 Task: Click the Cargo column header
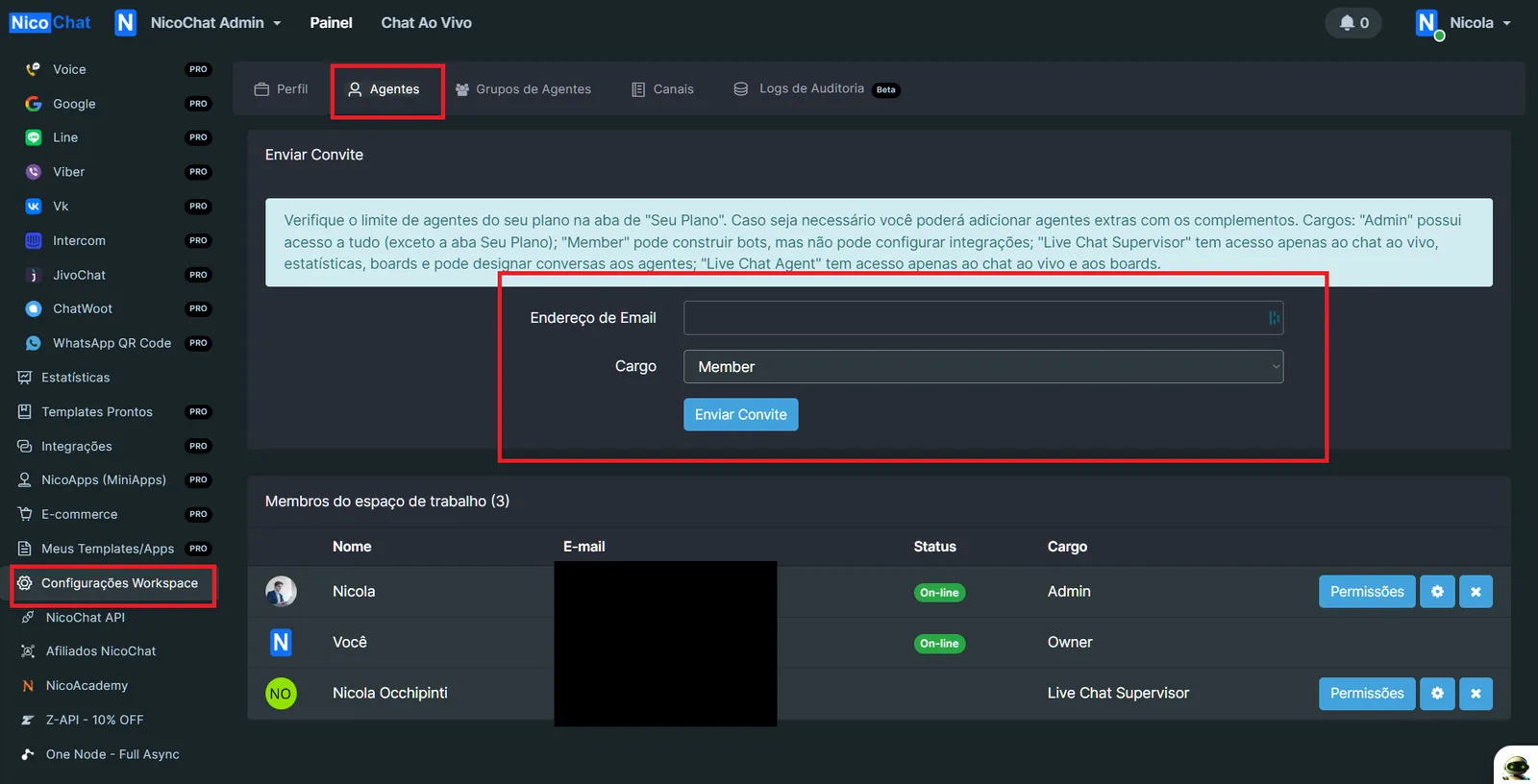pyautogui.click(x=1067, y=547)
